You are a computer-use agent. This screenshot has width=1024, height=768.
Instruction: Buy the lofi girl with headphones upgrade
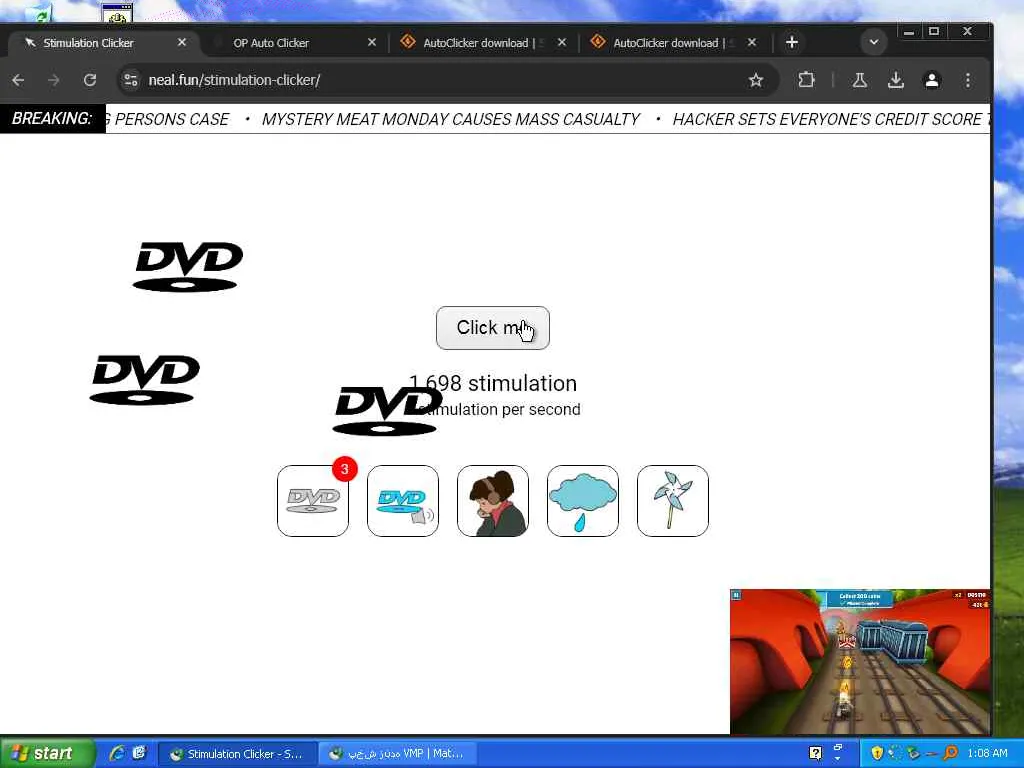tap(493, 501)
